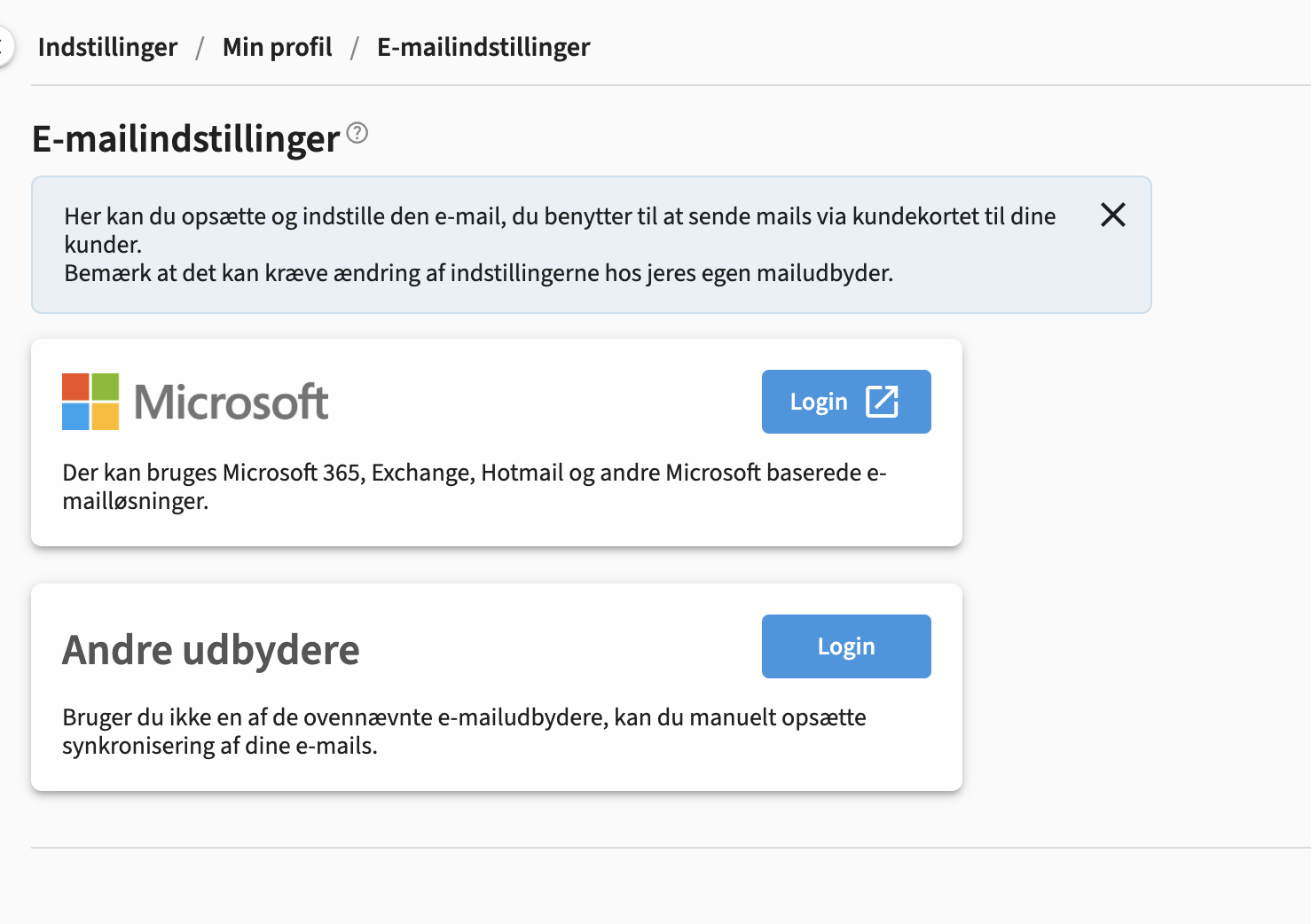Click the slash separator after Indstillinger
This screenshot has height=924, width=1311.
200,47
